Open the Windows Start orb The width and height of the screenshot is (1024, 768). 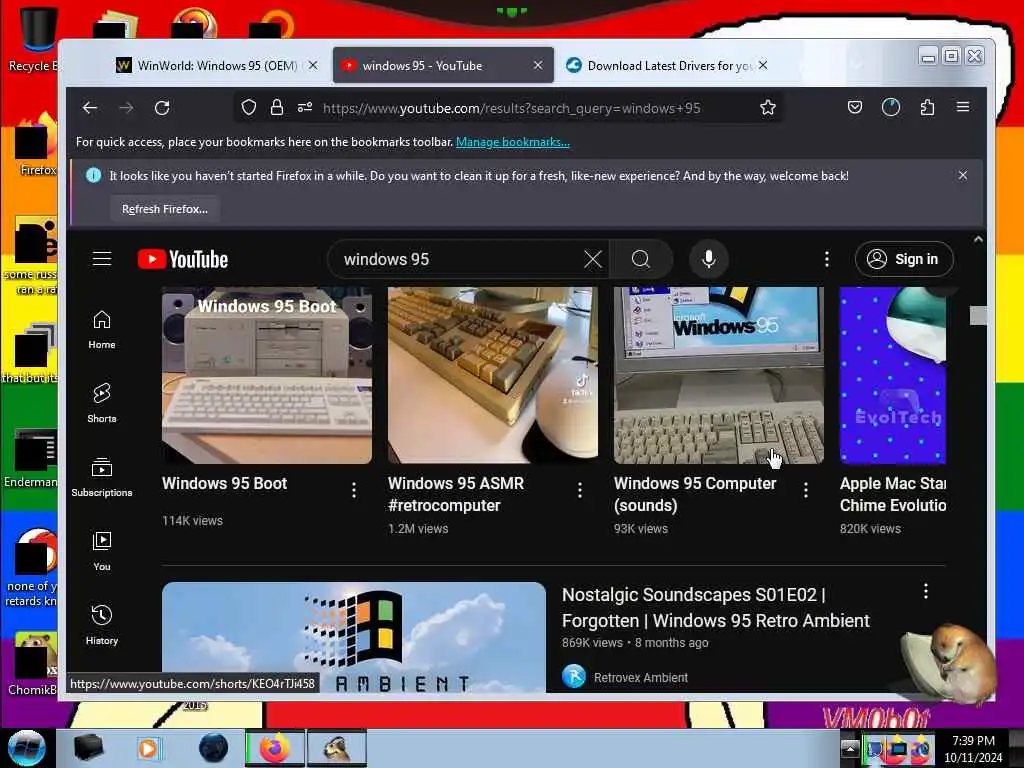26,748
